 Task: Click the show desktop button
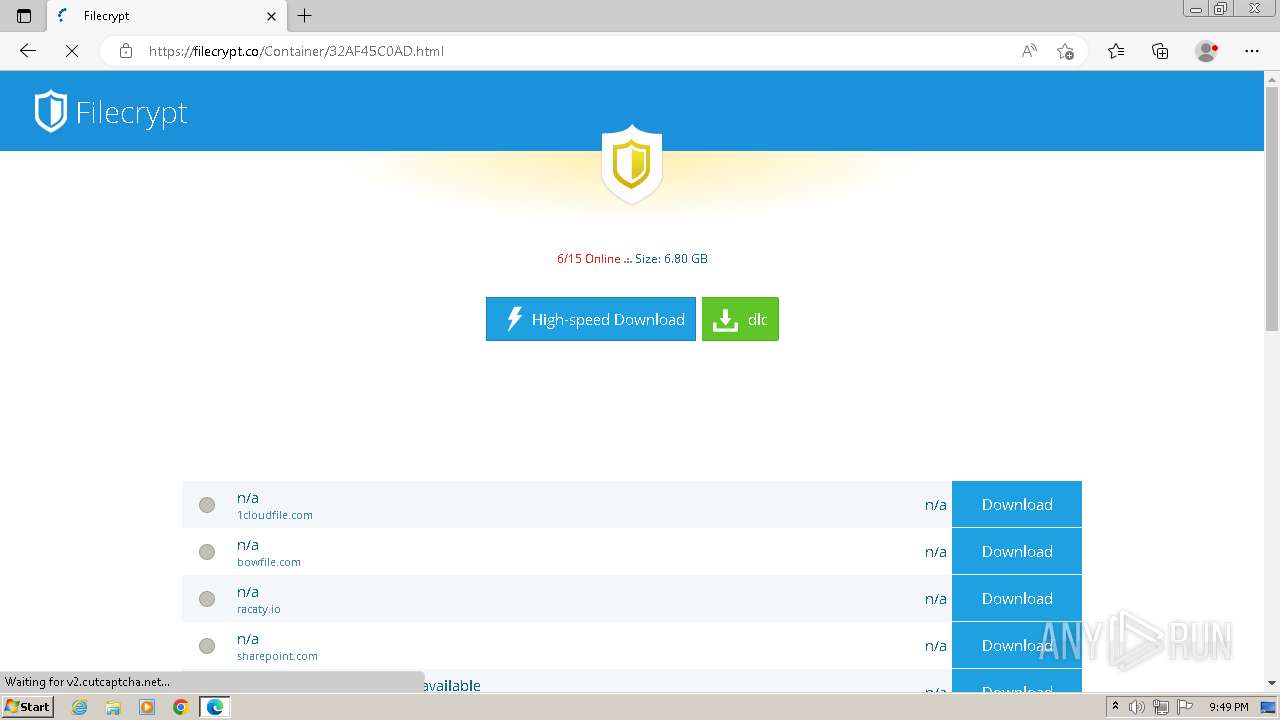coord(1268,707)
